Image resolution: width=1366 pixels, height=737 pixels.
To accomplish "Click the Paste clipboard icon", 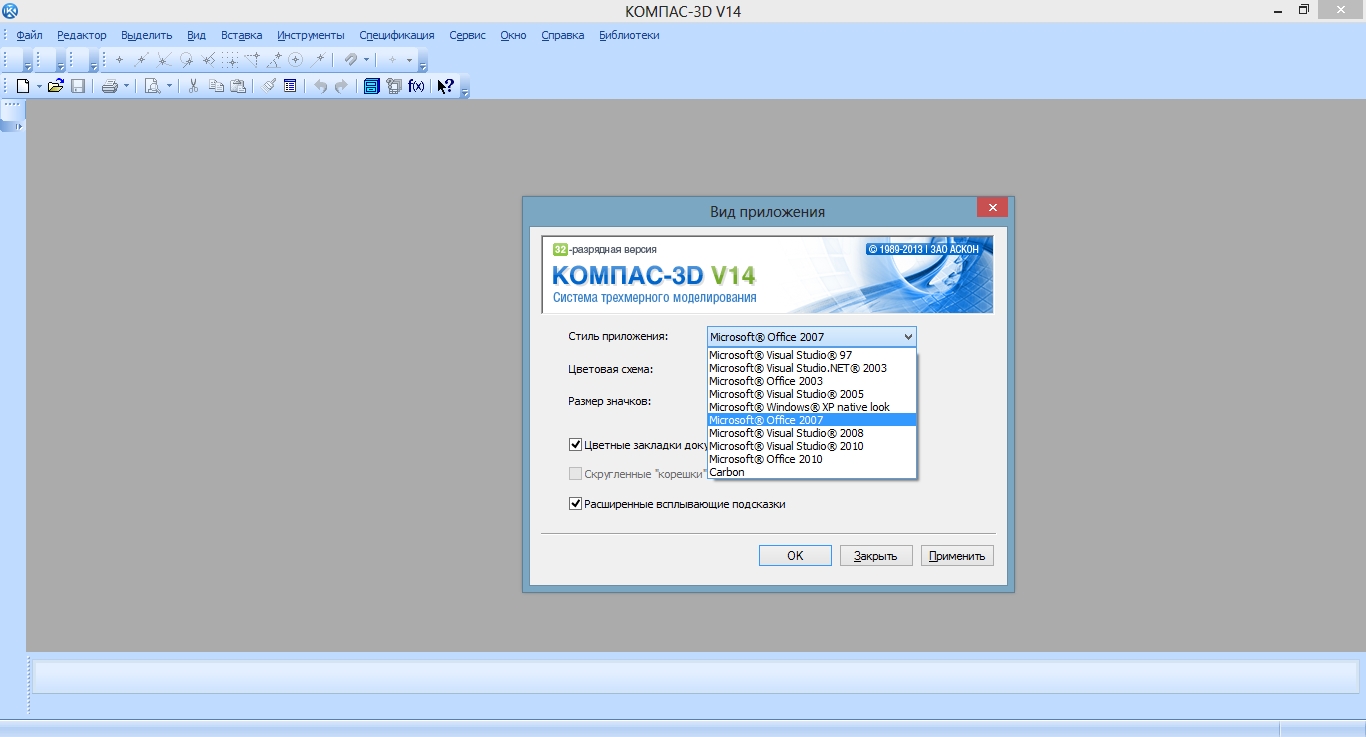I will tap(238, 87).
